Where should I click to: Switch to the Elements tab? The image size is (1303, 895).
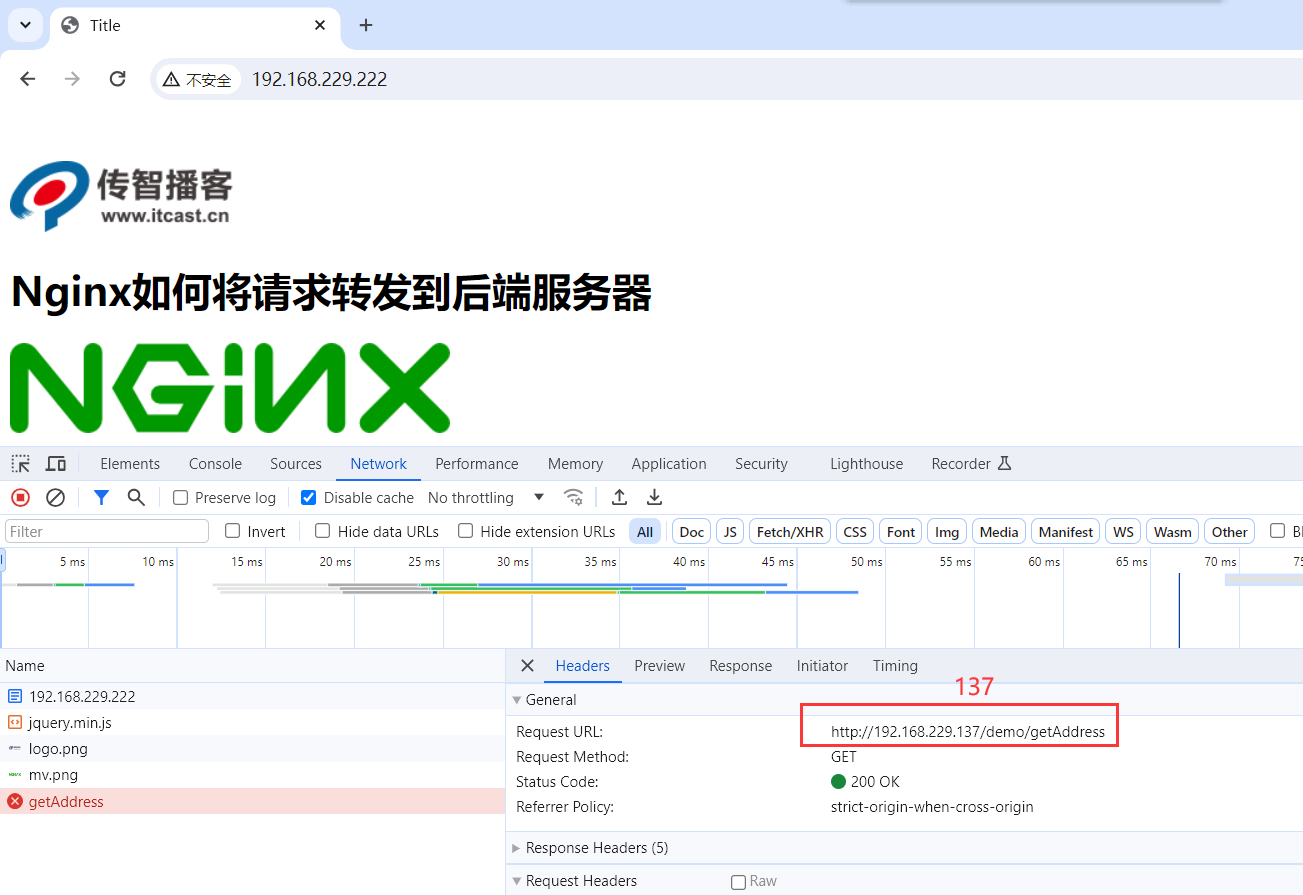click(x=130, y=464)
